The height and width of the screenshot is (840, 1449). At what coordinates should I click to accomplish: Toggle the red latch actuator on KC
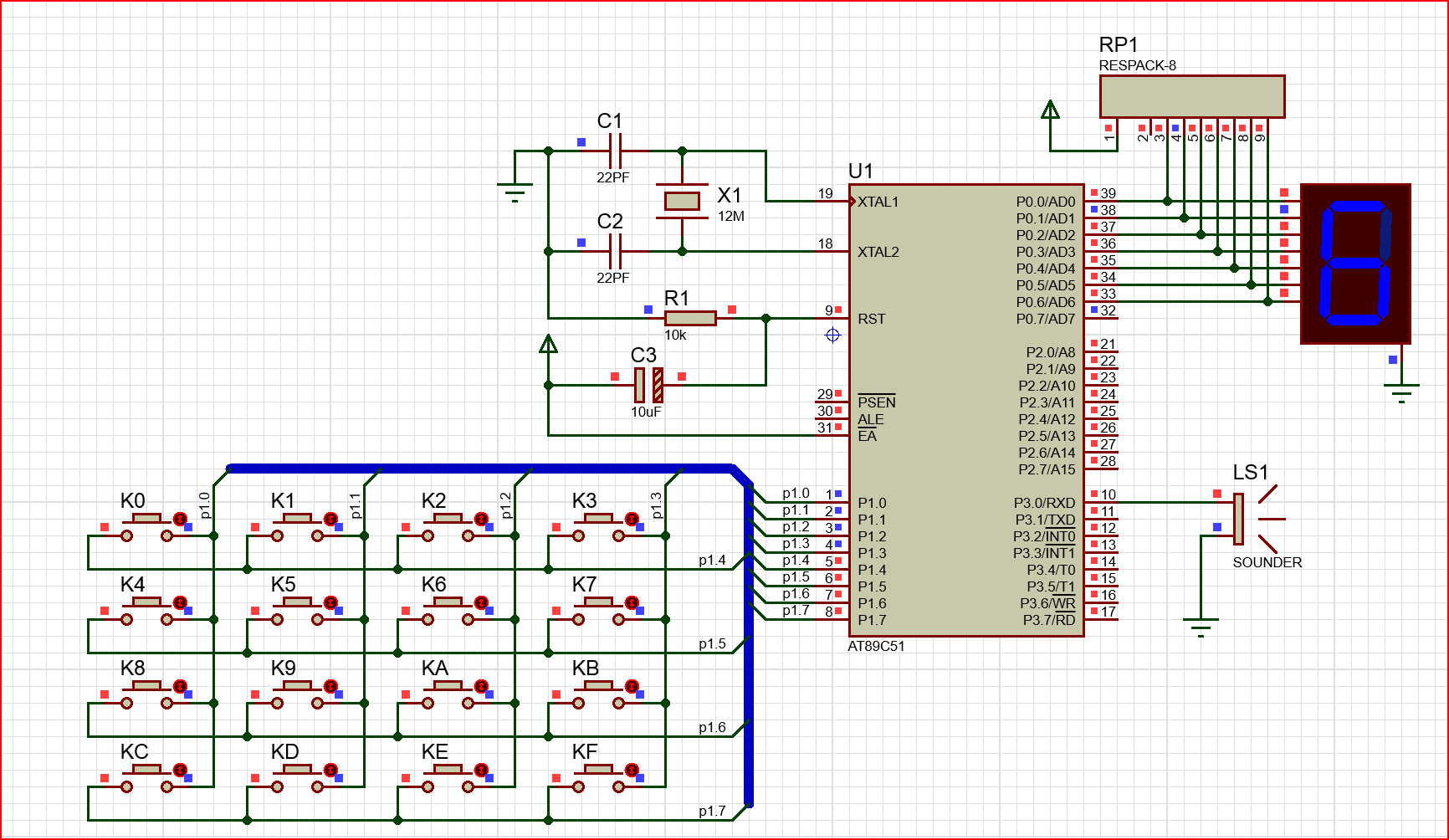click(180, 770)
